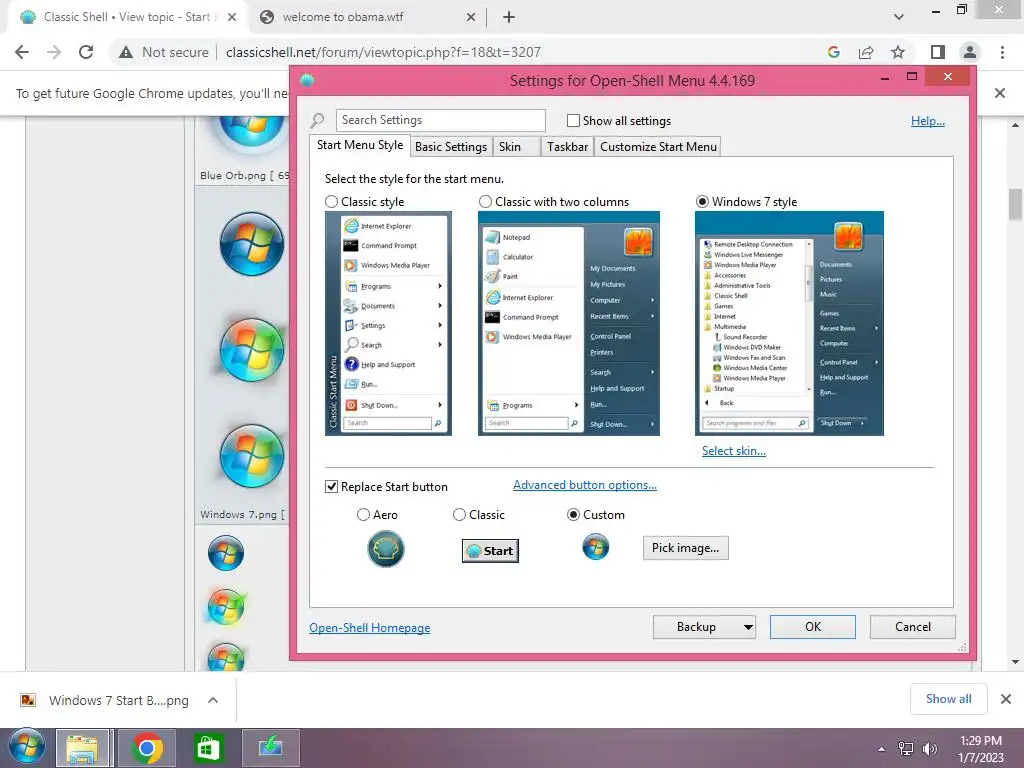1024x768 pixels.
Task: Click the Classic style menu preview thumbnail
Action: tap(388, 323)
